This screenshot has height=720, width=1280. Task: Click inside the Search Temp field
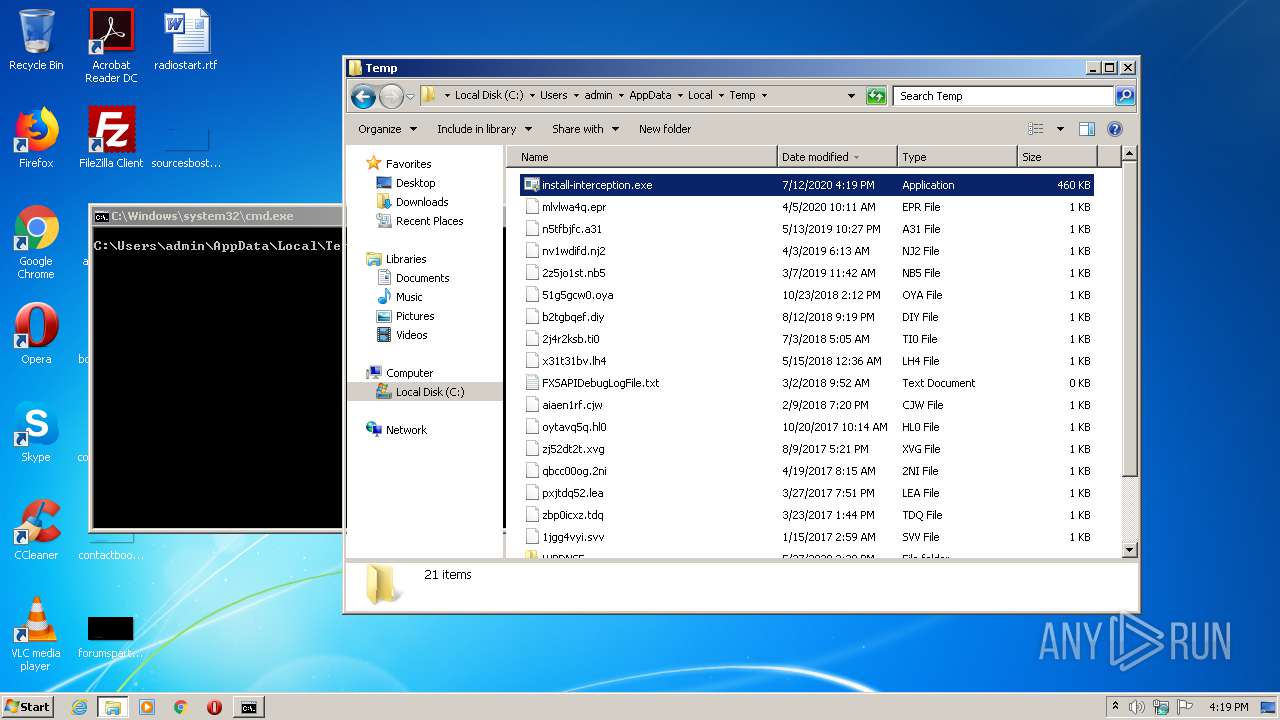1002,96
